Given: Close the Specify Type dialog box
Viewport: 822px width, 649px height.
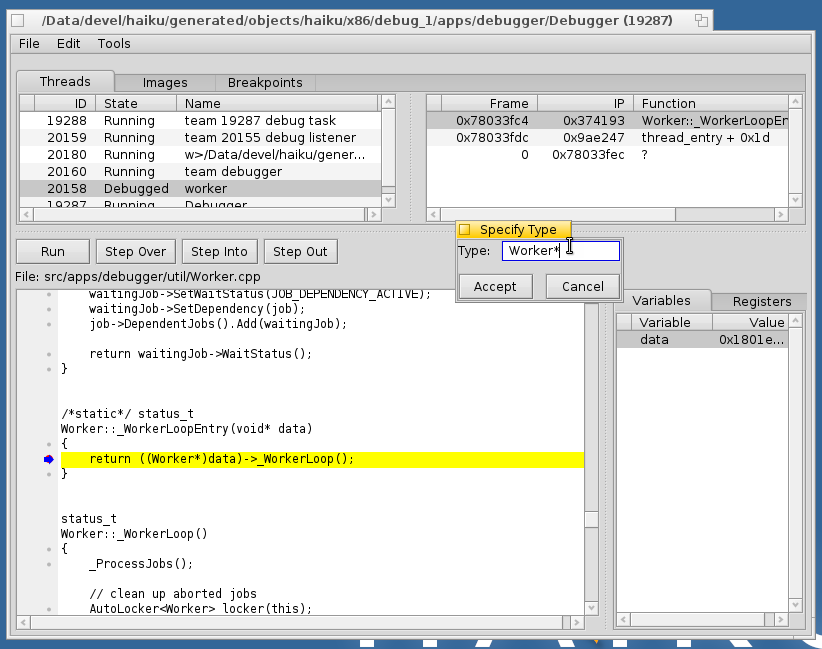Looking at the screenshot, I should (464, 230).
